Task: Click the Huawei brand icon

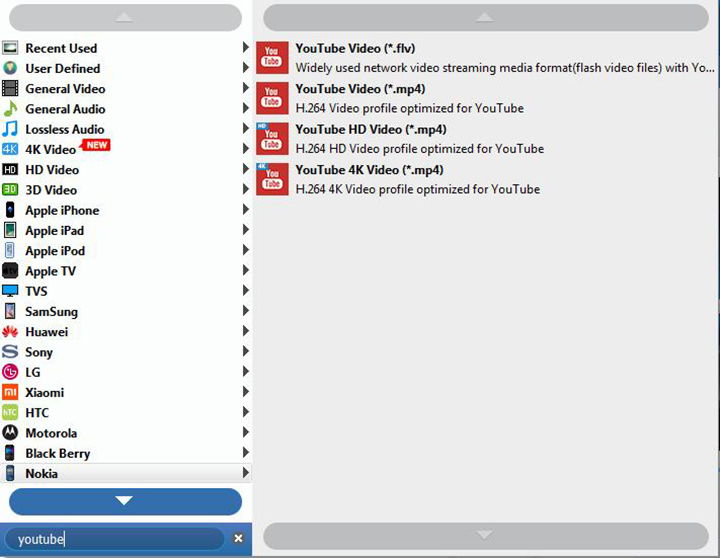Action: pyautogui.click(x=10, y=332)
